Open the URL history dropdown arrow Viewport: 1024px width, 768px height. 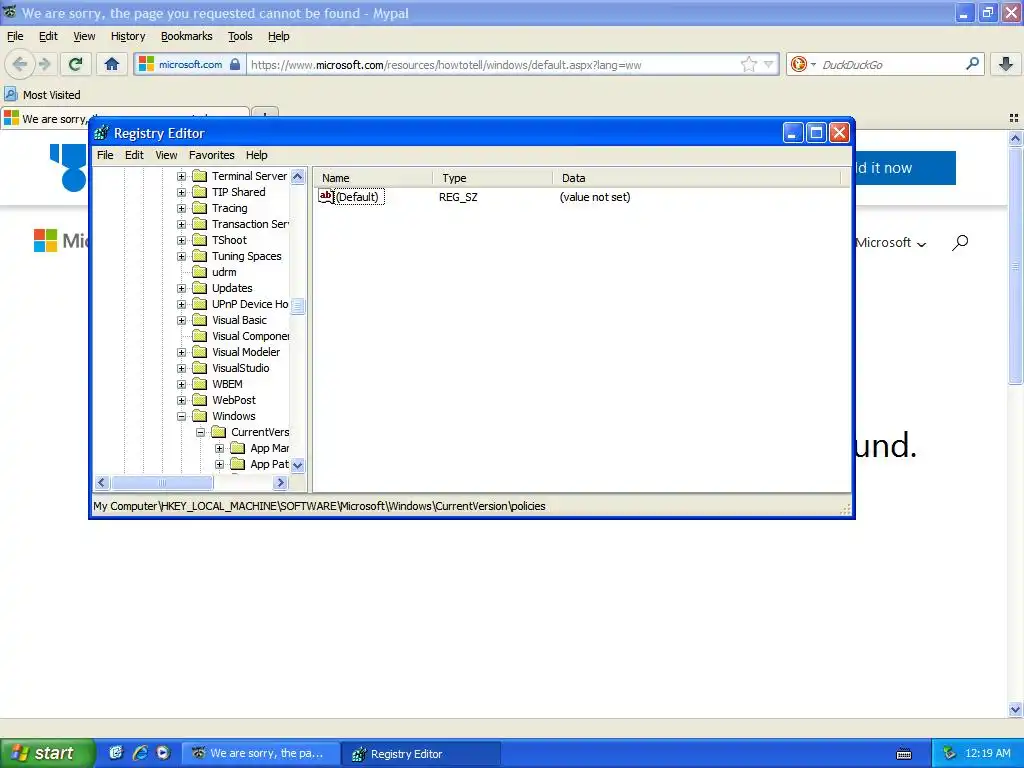[x=768, y=64]
